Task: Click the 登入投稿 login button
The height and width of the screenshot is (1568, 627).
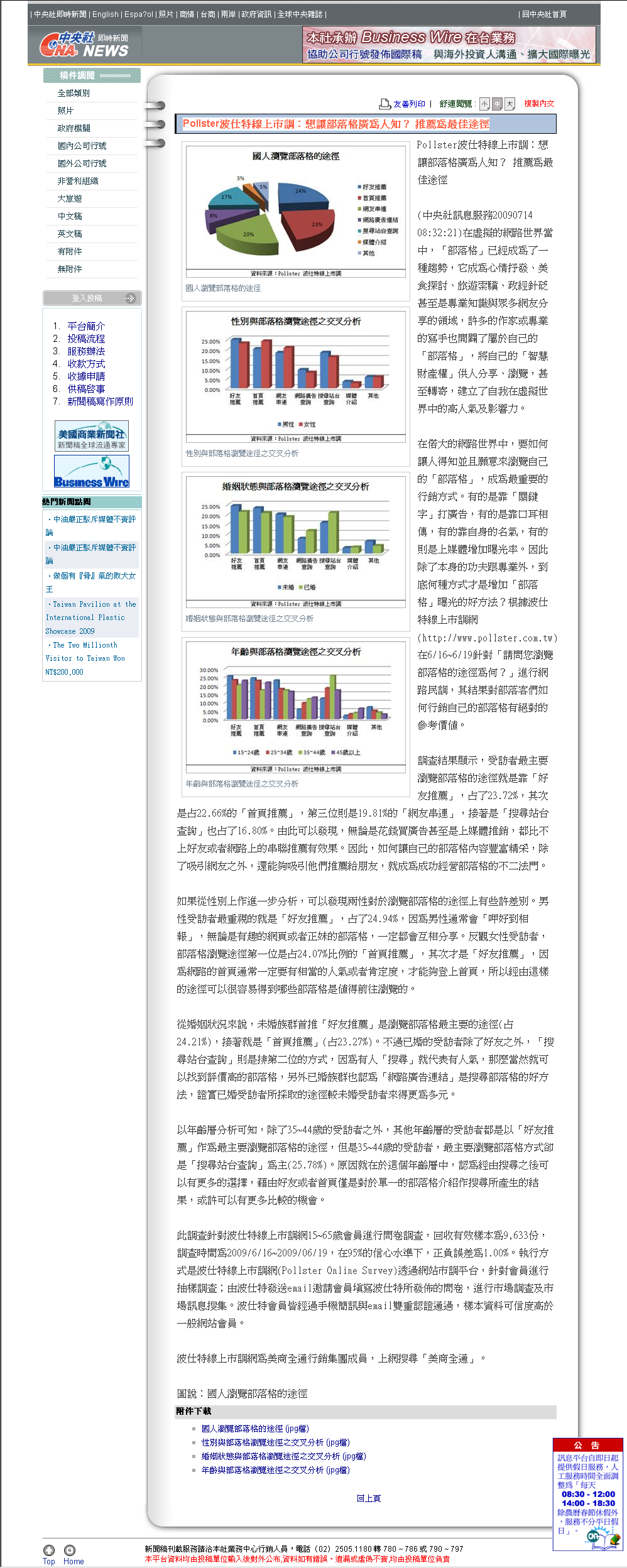Action: (x=92, y=298)
